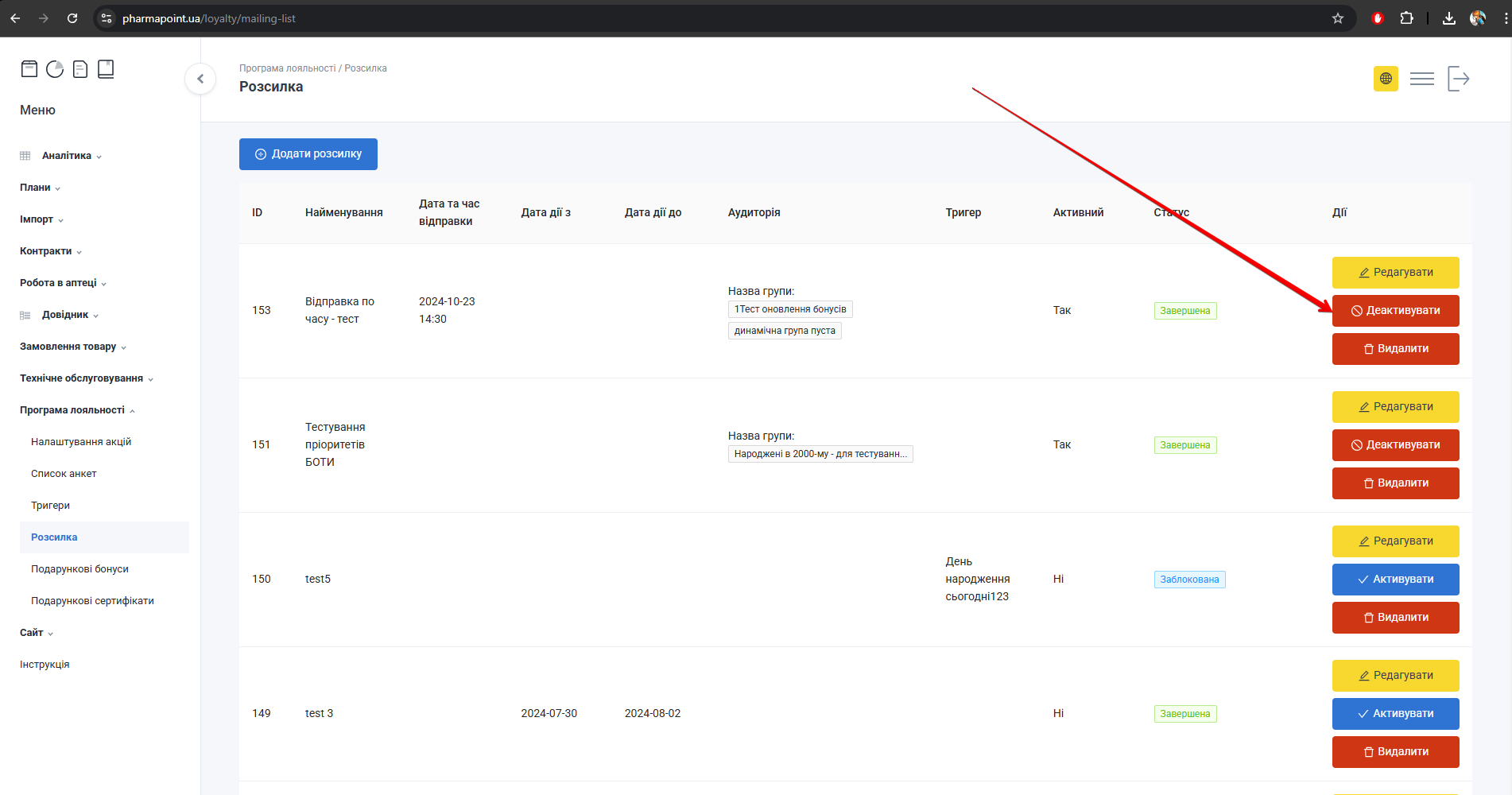This screenshot has height=795, width=1512.
Task: Activate mailing 149 test 3
Action: [1395, 714]
